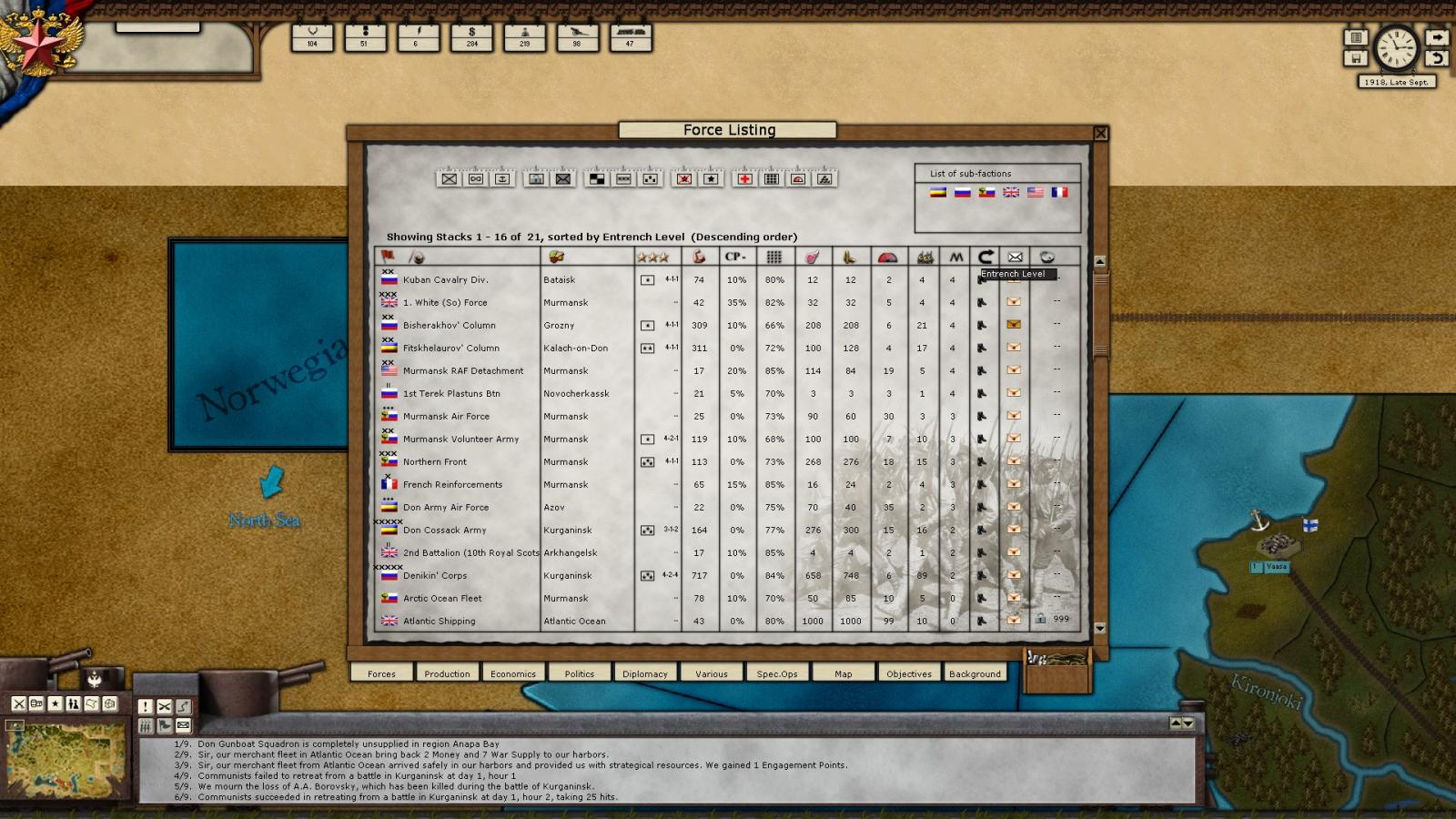
Task: Switch to the Diplomacy tab
Action: click(x=645, y=673)
